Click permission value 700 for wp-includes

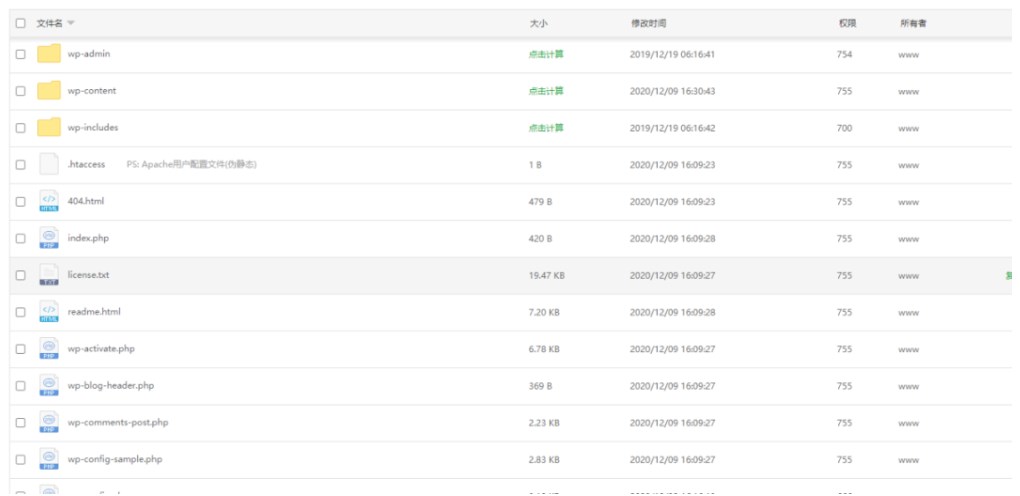(844, 128)
